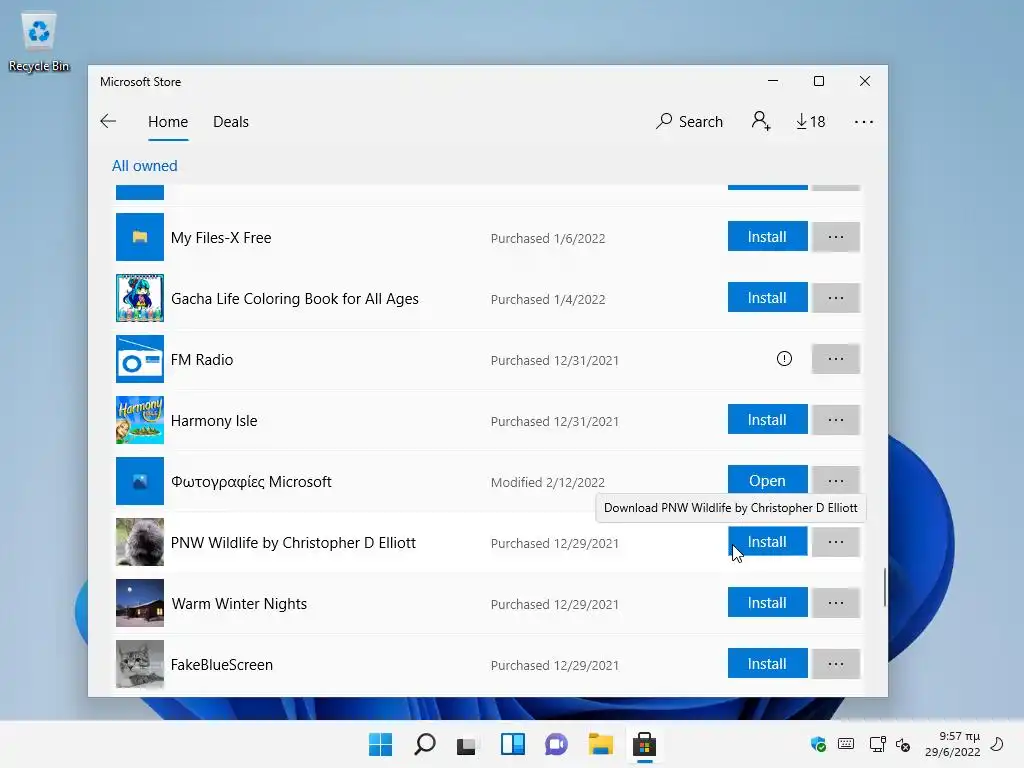Open Φωτογραφίες Microsoft app
This screenshot has height=768, width=1024.
click(767, 480)
